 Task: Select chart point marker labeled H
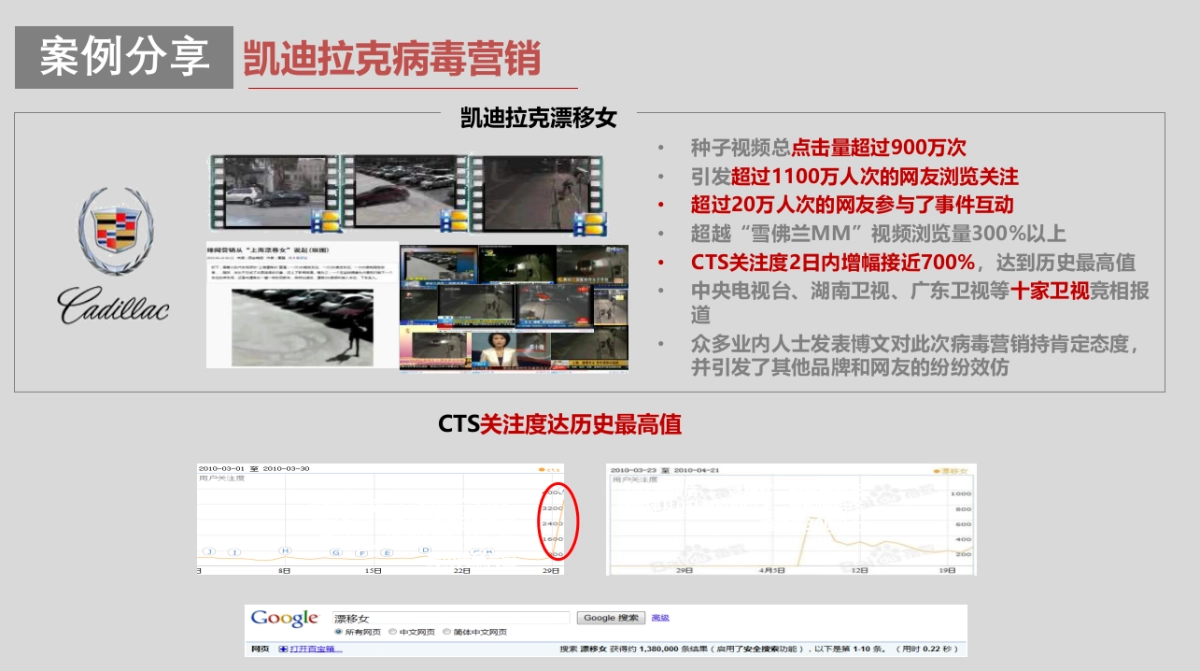coord(283,549)
